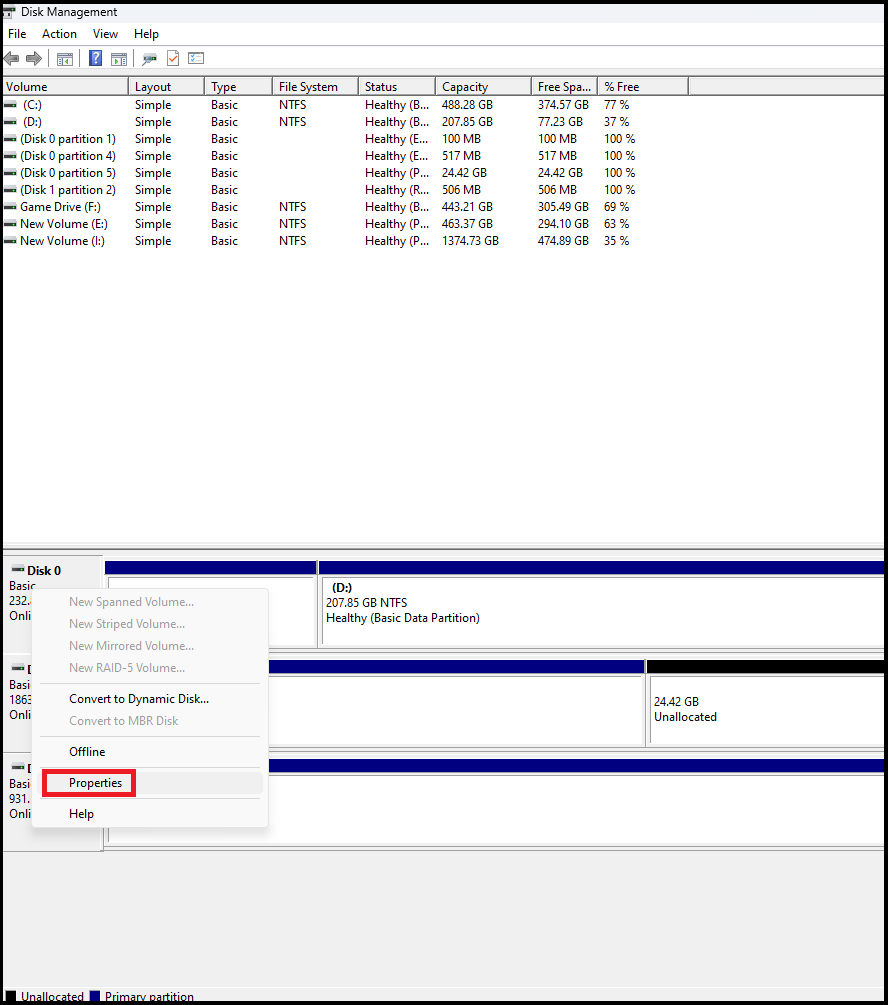
Task: Select the New Volume (E:) row
Action: [63, 224]
